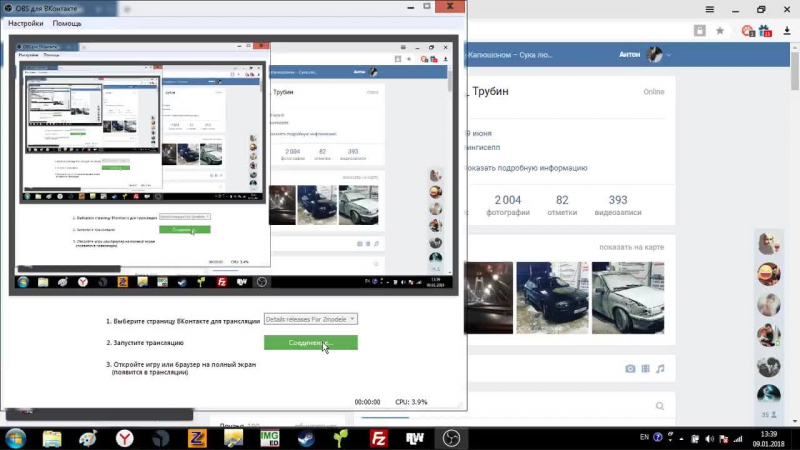Open Steam from the taskbar
The image size is (800, 450).
pyautogui.click(x=306, y=438)
